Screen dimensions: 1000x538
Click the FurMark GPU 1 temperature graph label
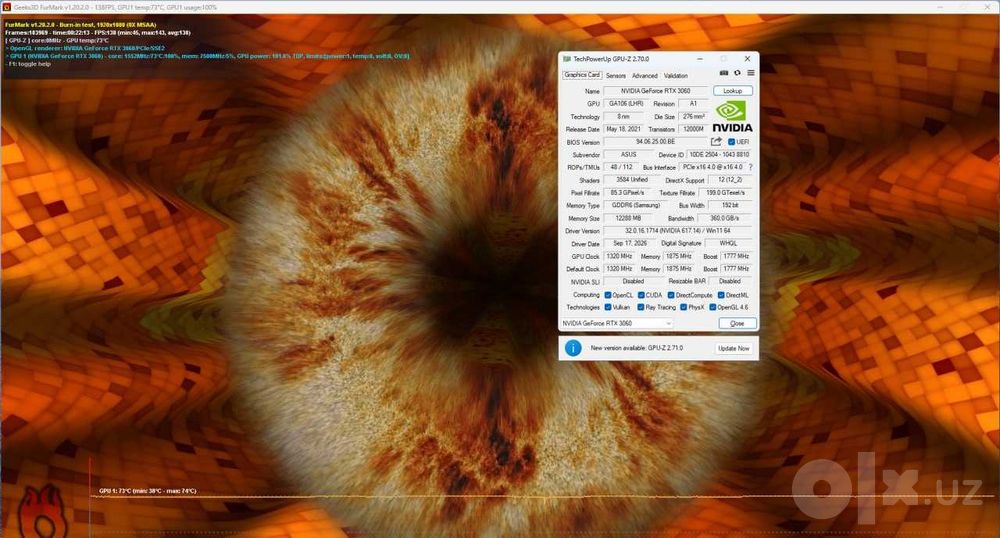(x=147, y=491)
